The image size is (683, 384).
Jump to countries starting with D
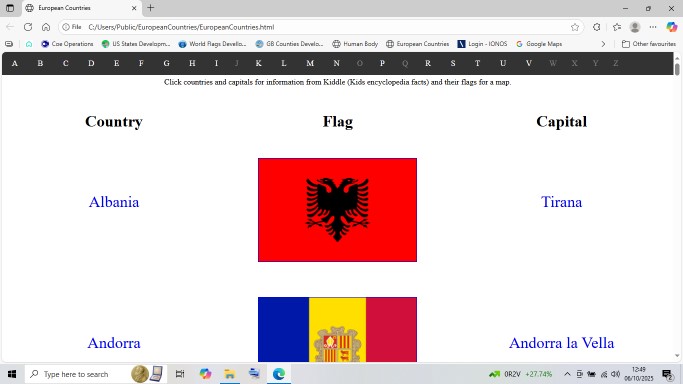click(x=91, y=63)
